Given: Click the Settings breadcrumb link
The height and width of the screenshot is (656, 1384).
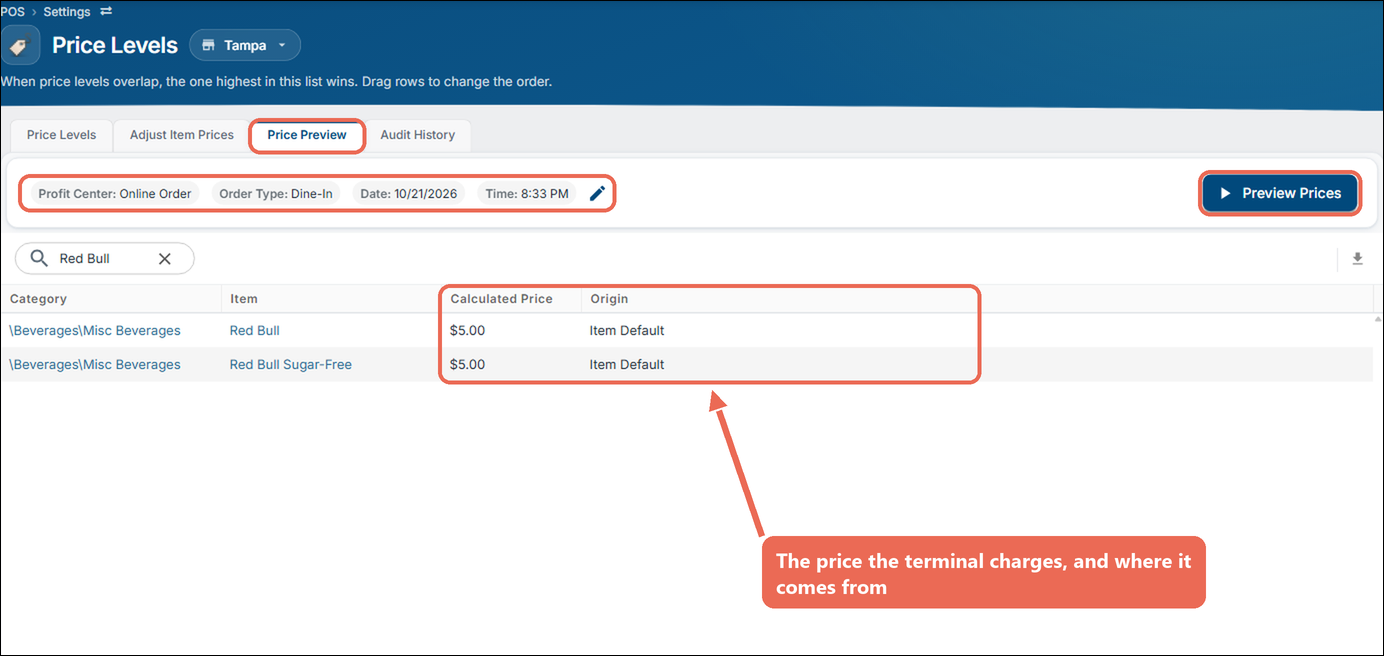Looking at the screenshot, I should pos(67,12).
